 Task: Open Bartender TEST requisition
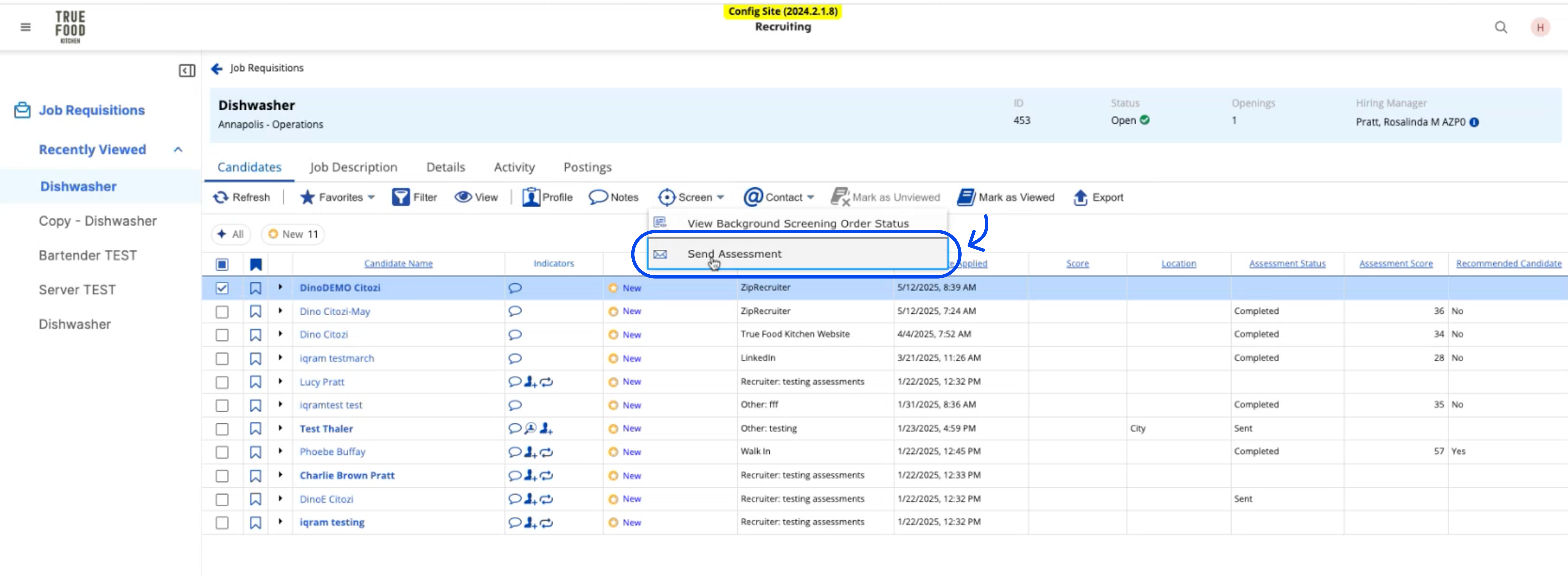88,256
